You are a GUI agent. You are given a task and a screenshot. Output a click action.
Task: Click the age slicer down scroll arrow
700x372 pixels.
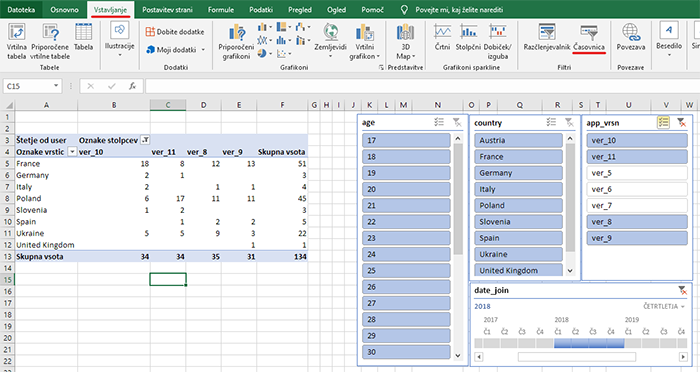pos(458,355)
